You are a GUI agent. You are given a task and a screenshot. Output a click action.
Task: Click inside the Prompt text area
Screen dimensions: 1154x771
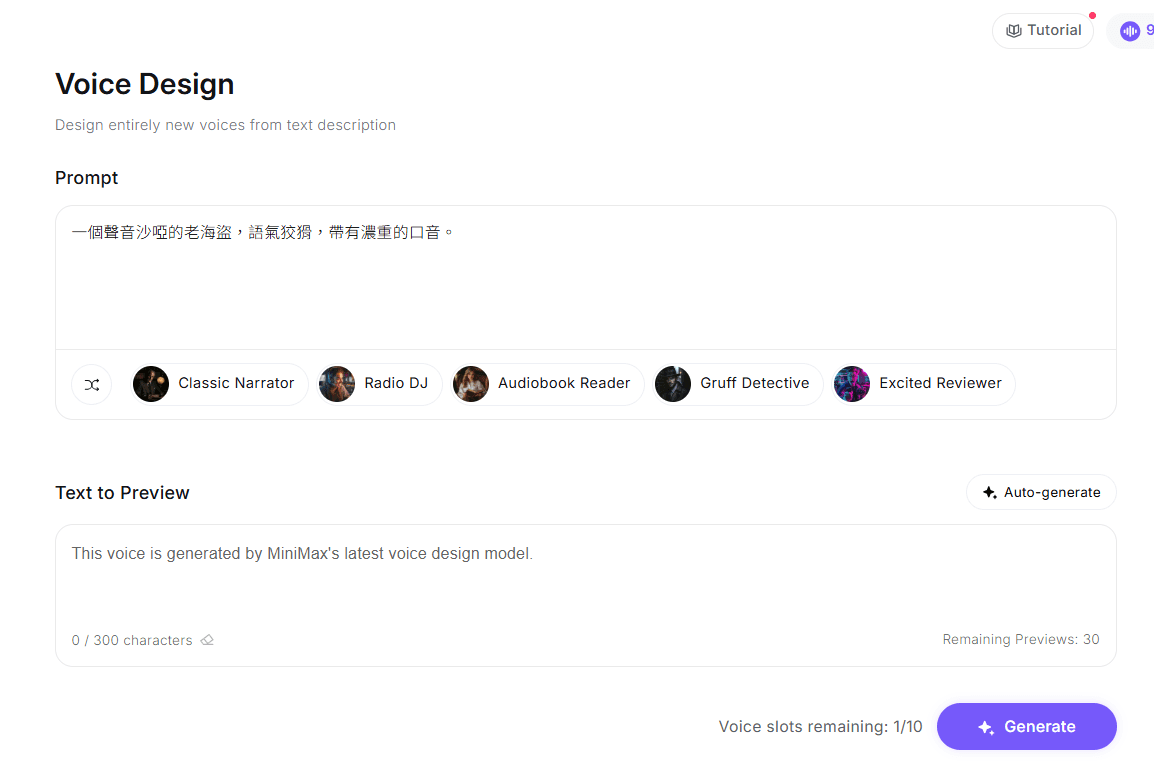click(x=586, y=277)
